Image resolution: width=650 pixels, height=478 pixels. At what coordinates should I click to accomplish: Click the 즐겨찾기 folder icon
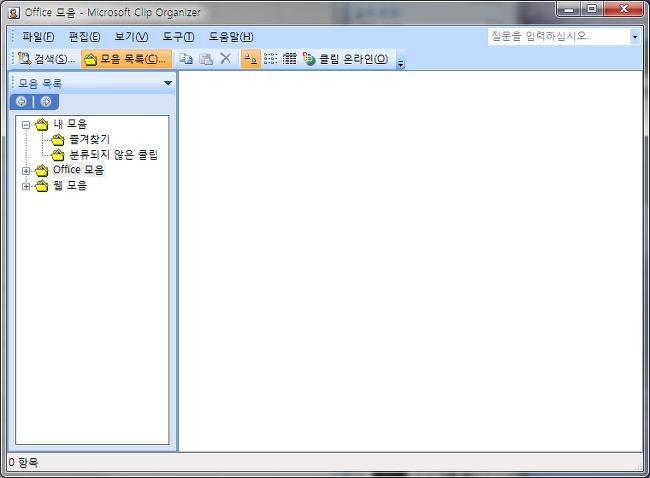58,140
